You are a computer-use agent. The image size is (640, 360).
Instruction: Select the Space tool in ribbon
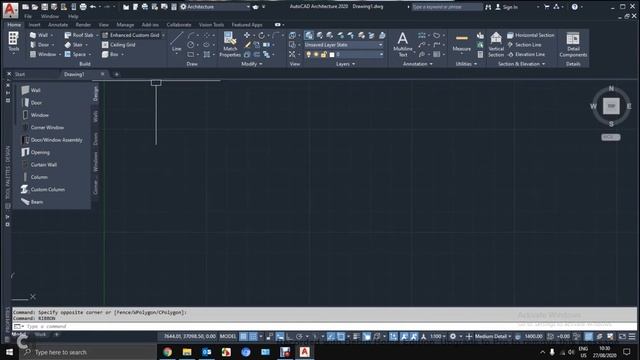click(76, 54)
